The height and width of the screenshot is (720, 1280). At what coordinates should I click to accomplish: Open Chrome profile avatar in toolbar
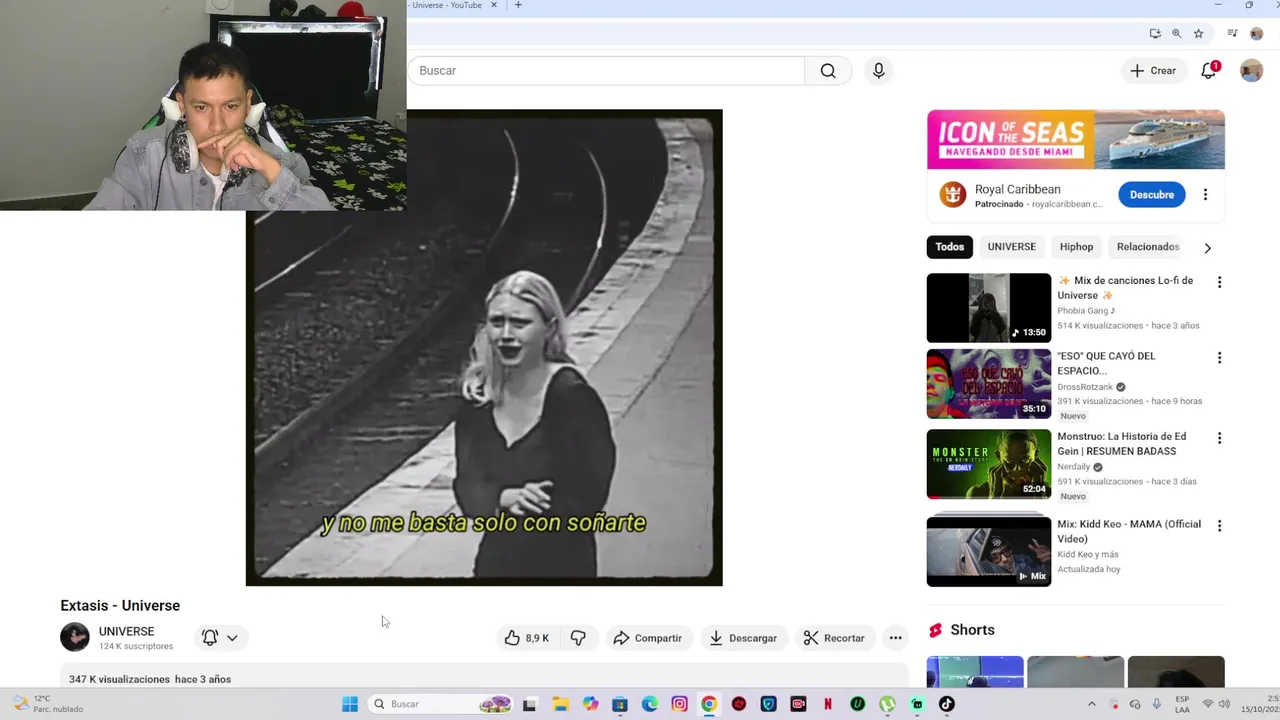1257,33
